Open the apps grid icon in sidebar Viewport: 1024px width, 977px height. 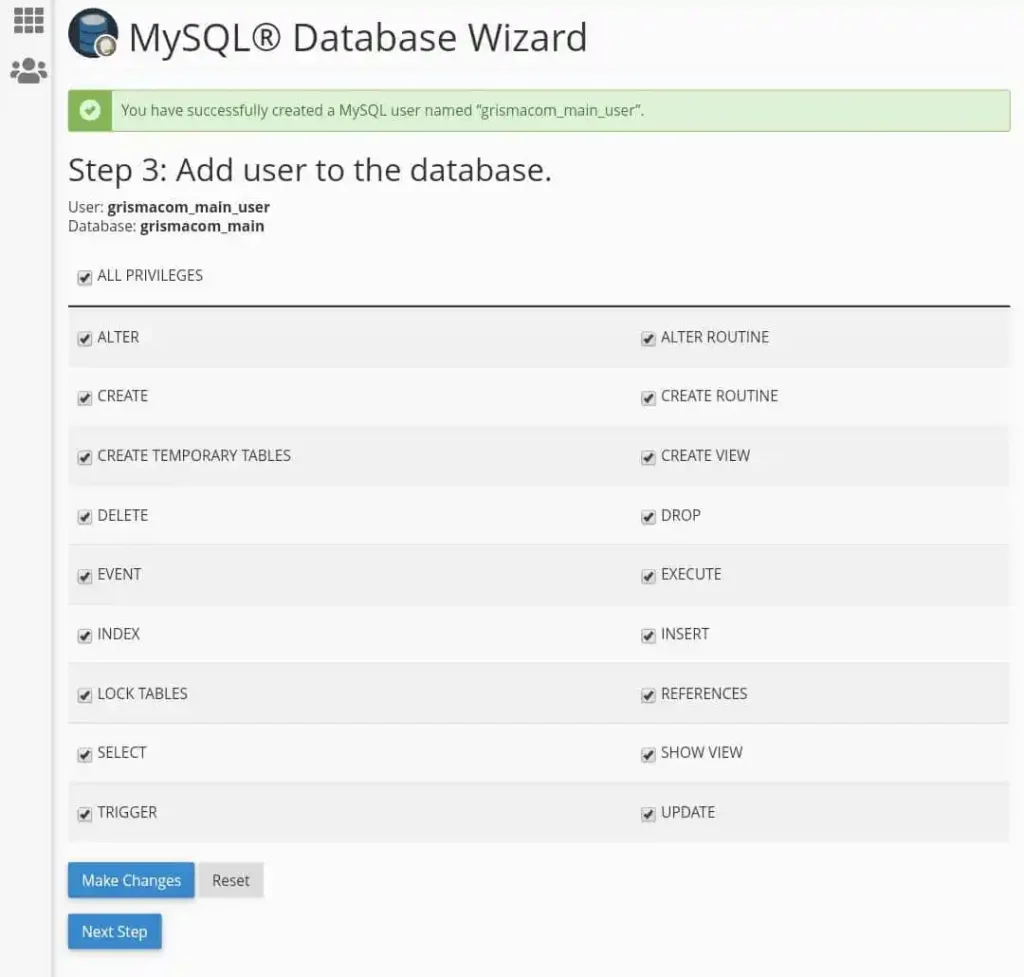click(29, 20)
